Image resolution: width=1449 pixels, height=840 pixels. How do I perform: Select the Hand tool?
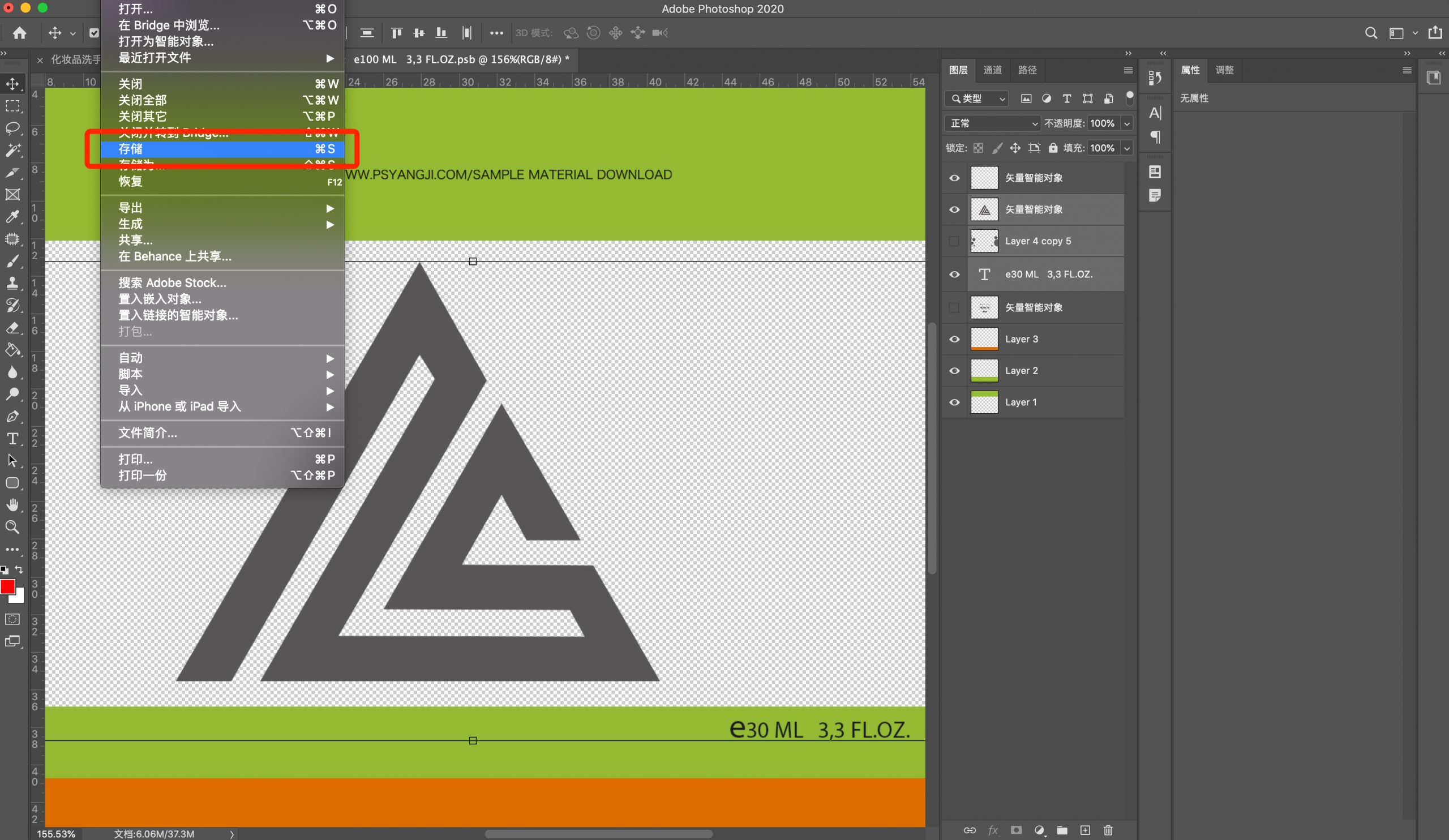click(12, 505)
